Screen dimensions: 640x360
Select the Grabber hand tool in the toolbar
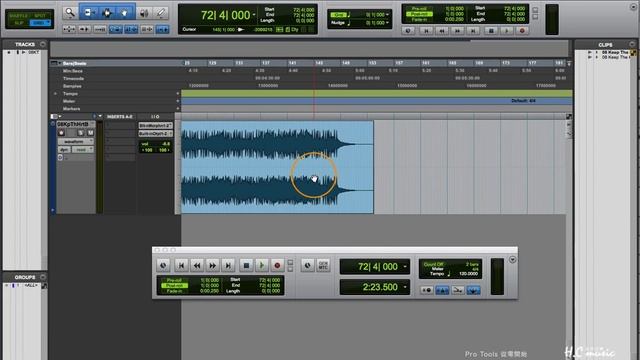pos(125,13)
